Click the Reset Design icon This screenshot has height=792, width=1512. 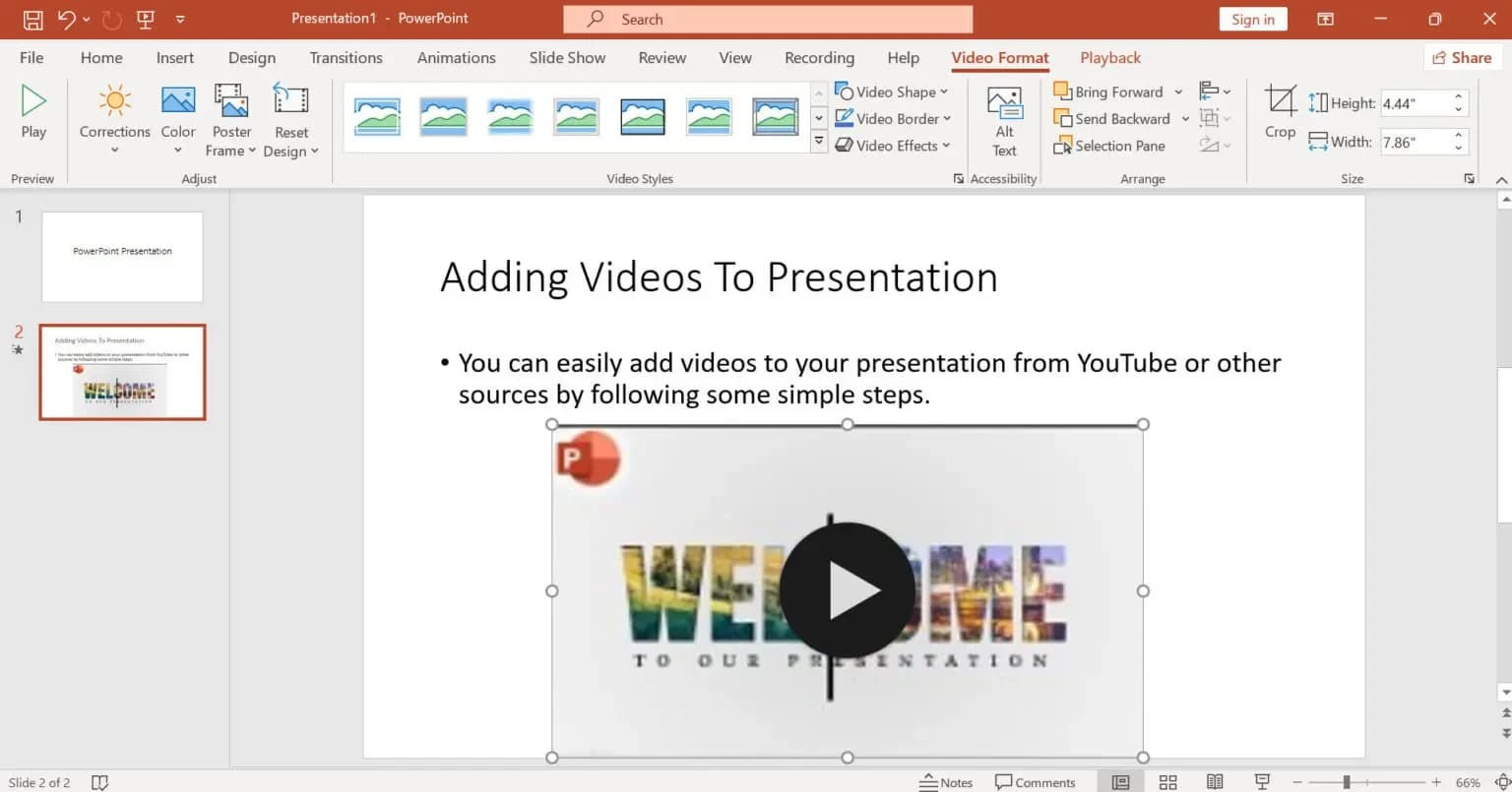pyautogui.click(x=290, y=99)
